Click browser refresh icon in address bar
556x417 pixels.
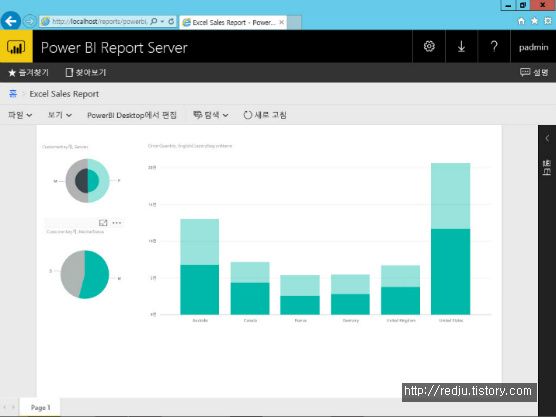pos(171,21)
